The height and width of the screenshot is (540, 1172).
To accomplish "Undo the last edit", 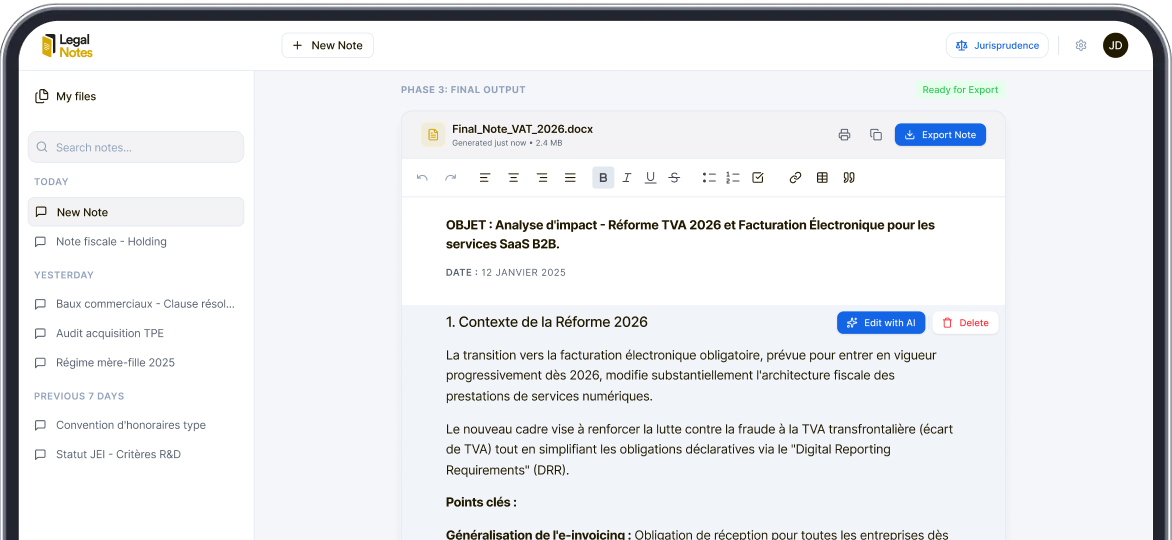I will [x=422, y=178].
